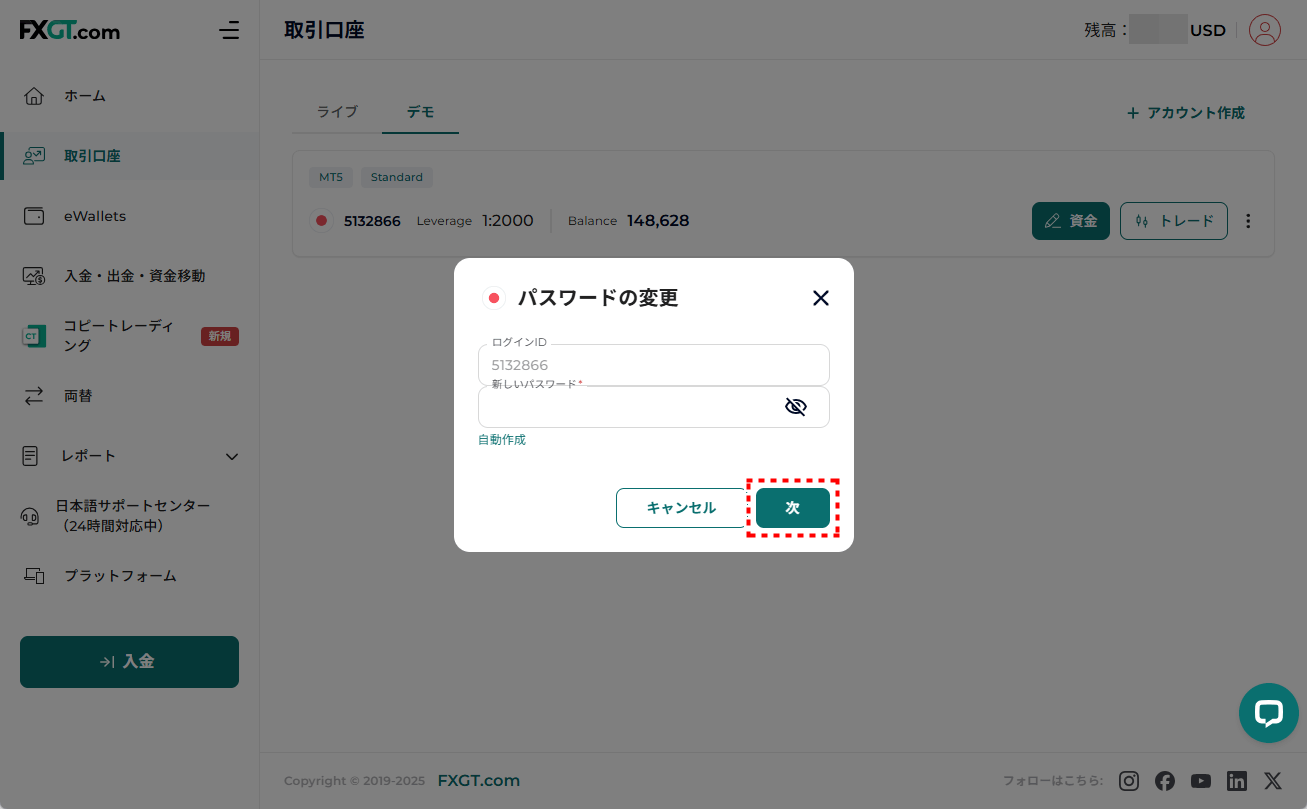Viewport: 1307px width, 809px height.
Task: Open Facebook icon in footer
Action: pyautogui.click(x=1165, y=781)
